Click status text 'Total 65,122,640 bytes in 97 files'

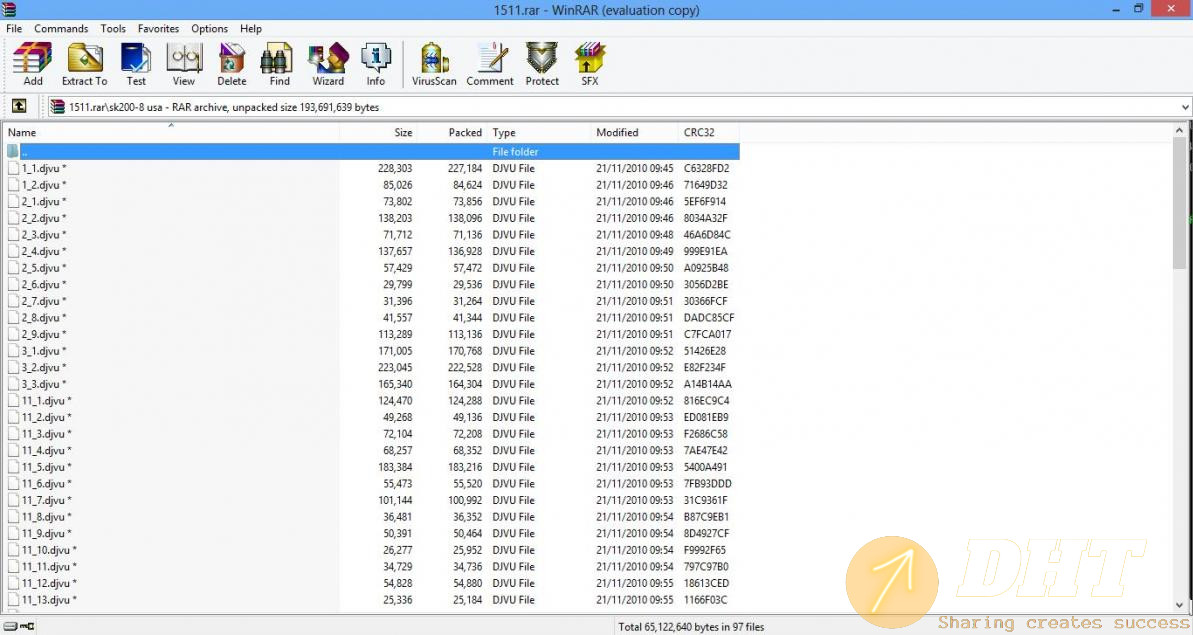point(691,627)
